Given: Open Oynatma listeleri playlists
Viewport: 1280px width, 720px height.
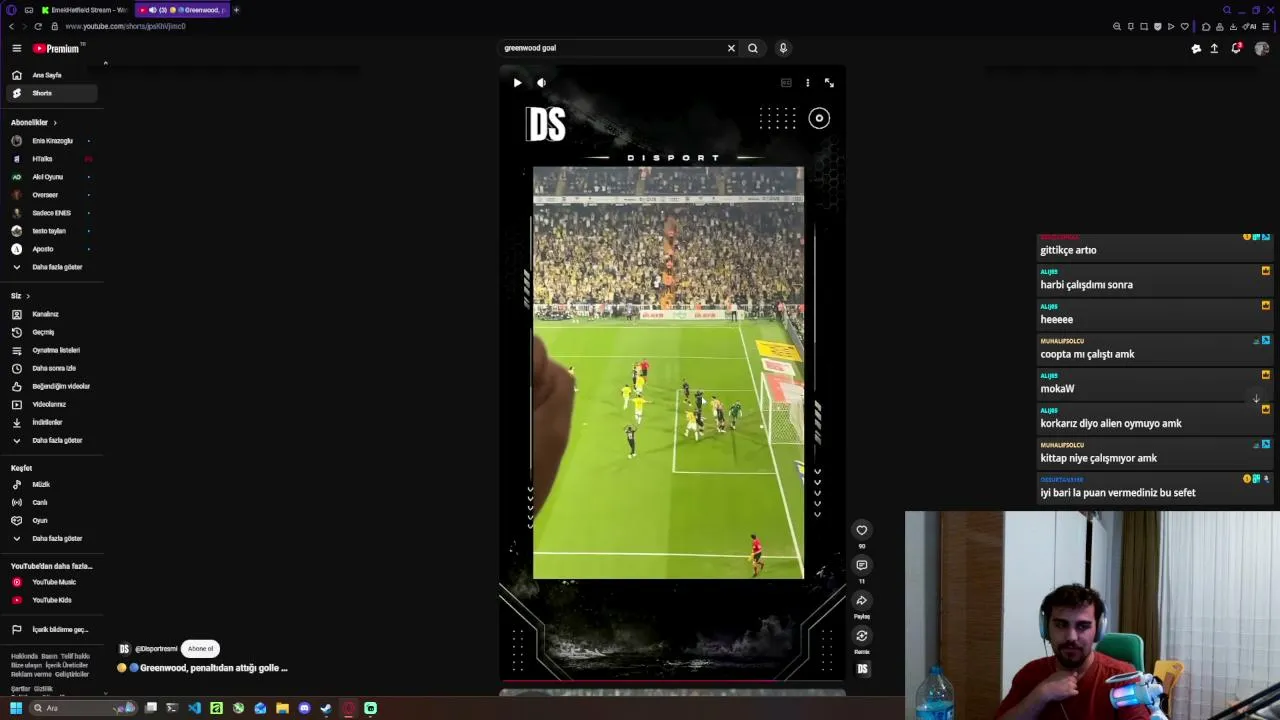Looking at the screenshot, I should (50, 350).
